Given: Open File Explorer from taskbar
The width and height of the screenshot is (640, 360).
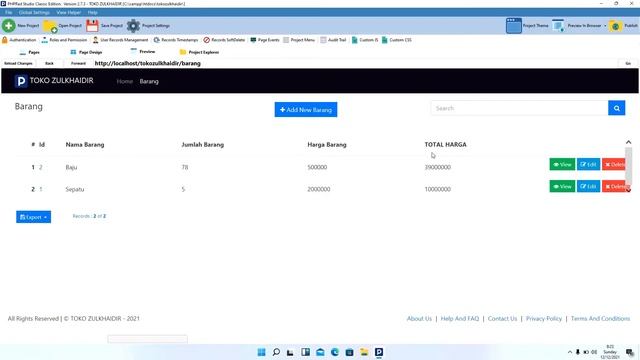Looking at the screenshot, I should 364,352.
